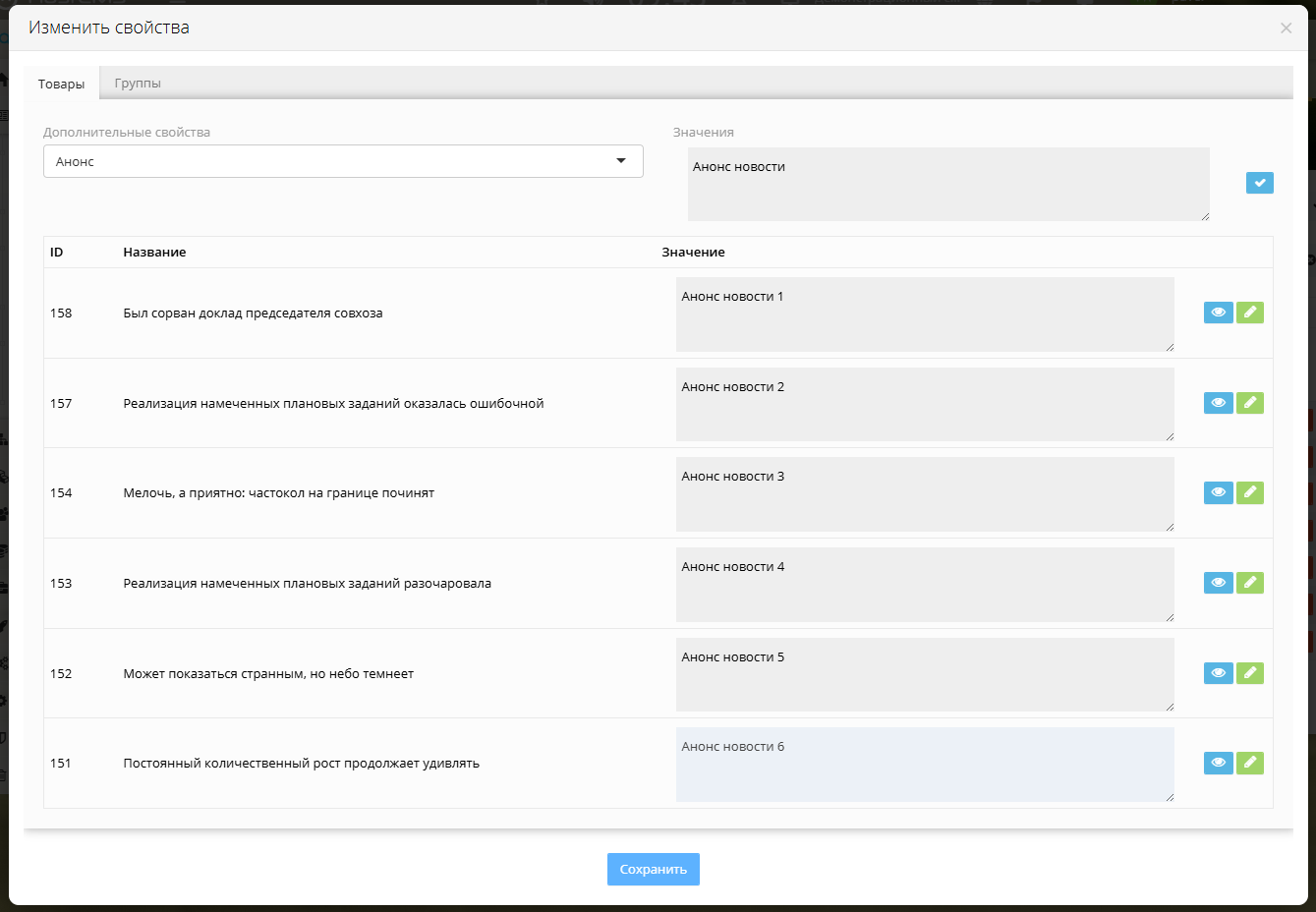Close the Изменить свойства dialog

(x=1286, y=28)
